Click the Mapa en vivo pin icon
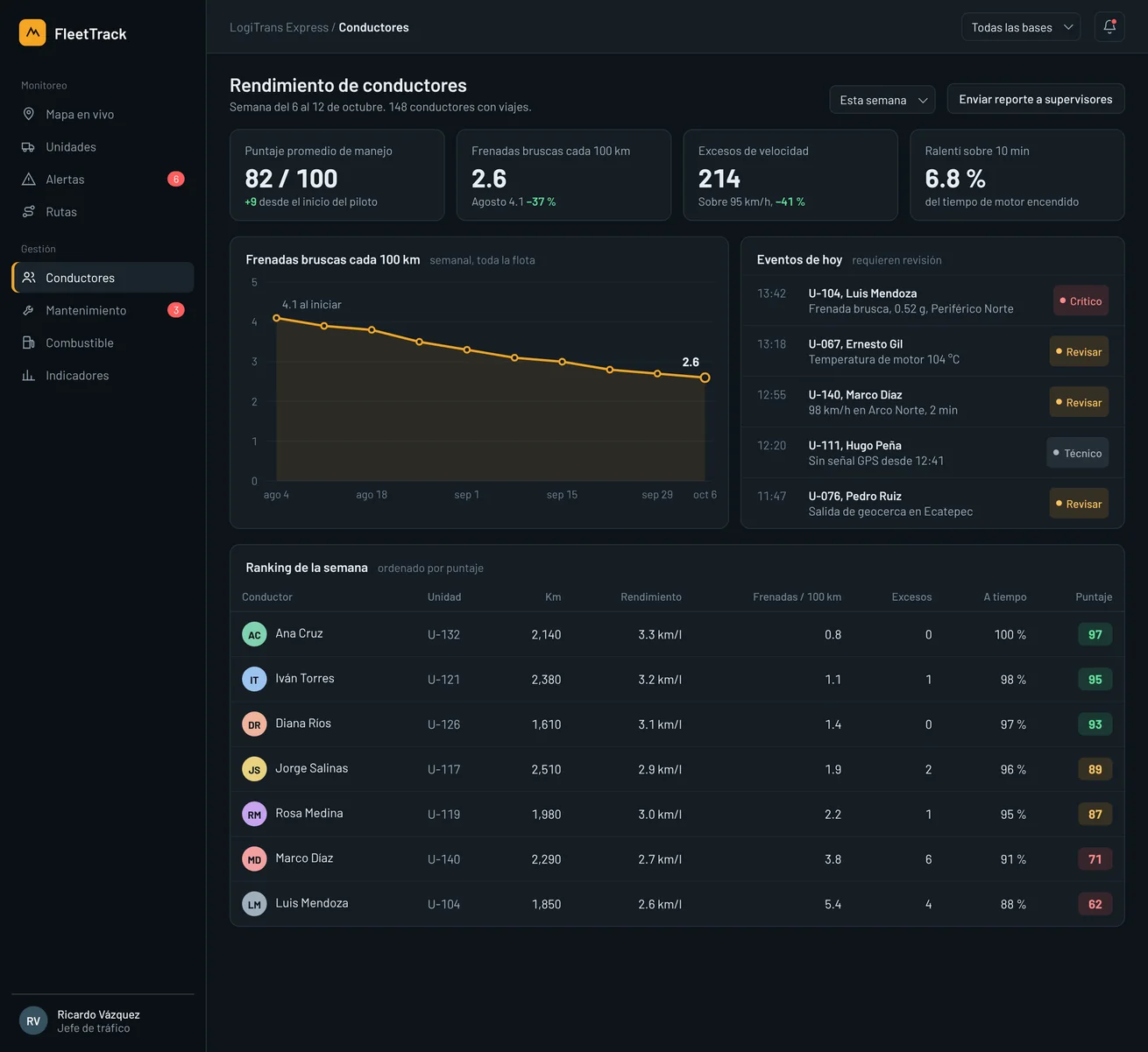The width and height of the screenshot is (1148, 1052). (x=29, y=114)
